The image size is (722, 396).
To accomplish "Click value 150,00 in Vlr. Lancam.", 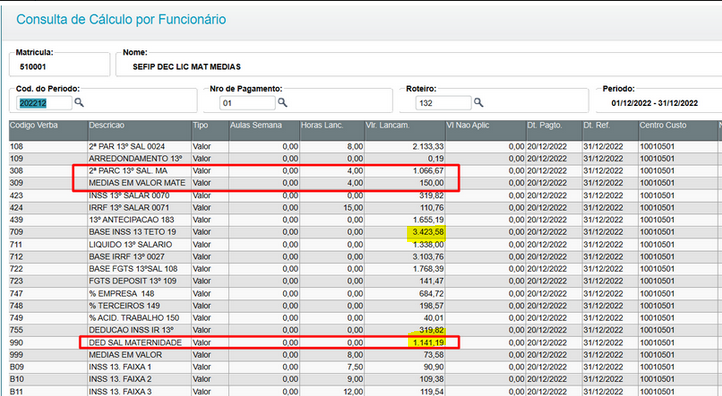I will [x=431, y=183].
